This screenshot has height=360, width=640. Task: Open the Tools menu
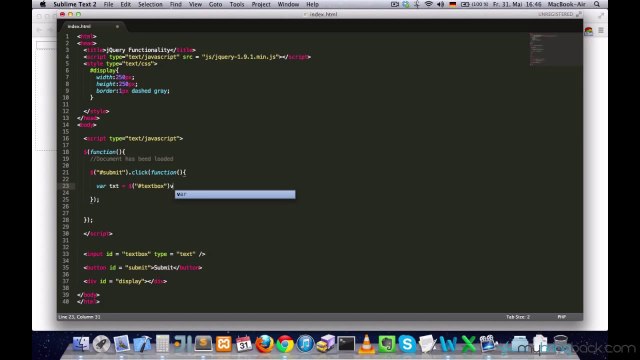[x=237, y=4]
